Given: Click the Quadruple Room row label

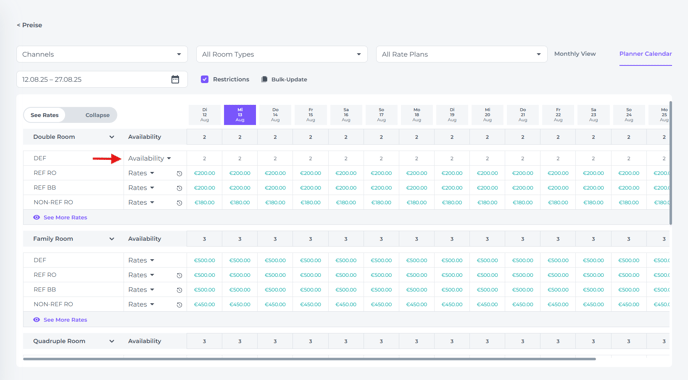Looking at the screenshot, I should 59,341.
